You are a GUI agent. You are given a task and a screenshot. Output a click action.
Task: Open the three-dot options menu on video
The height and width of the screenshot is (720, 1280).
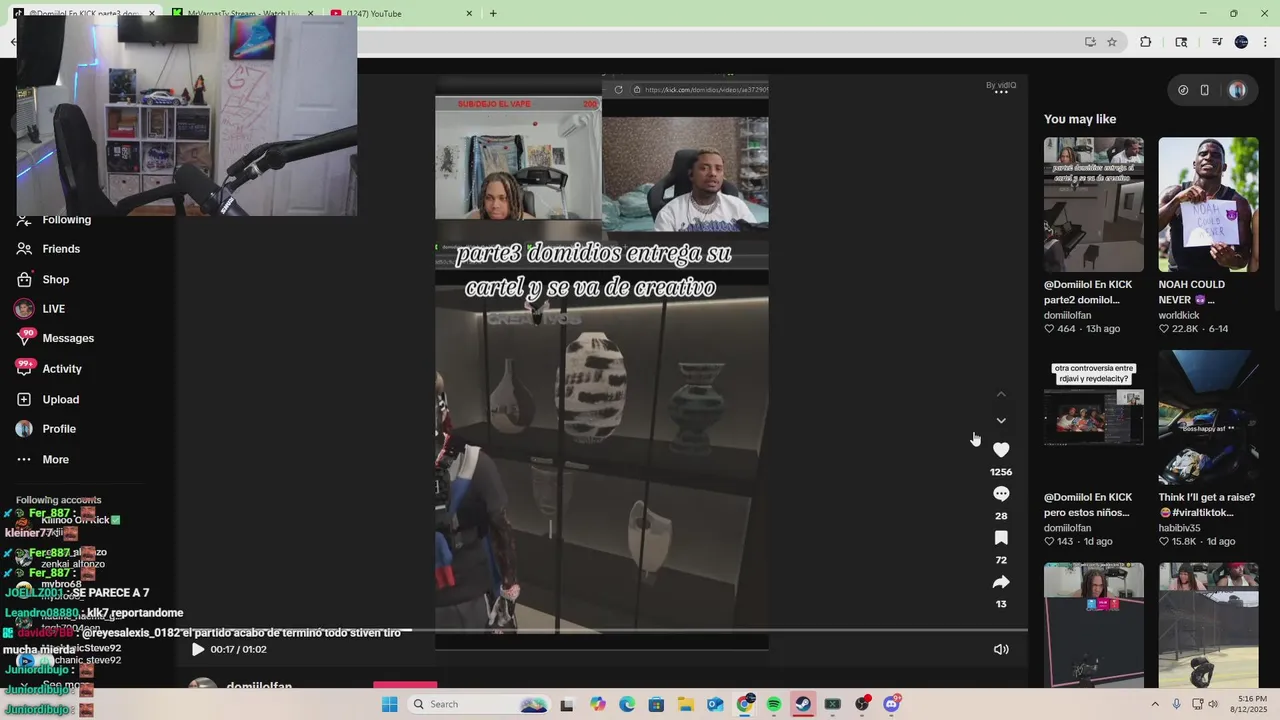click(x=1001, y=92)
